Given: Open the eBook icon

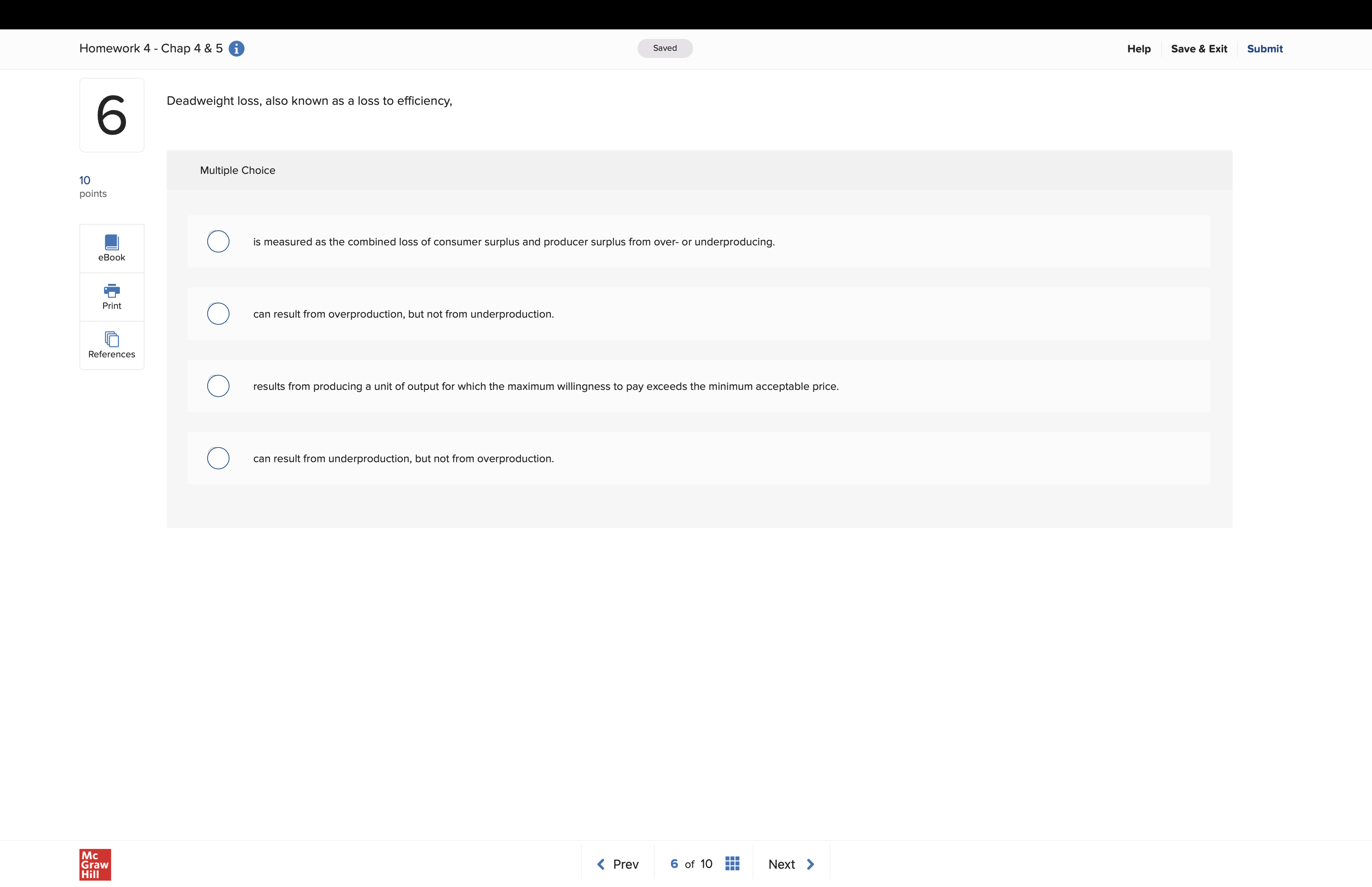Looking at the screenshot, I should point(112,242).
